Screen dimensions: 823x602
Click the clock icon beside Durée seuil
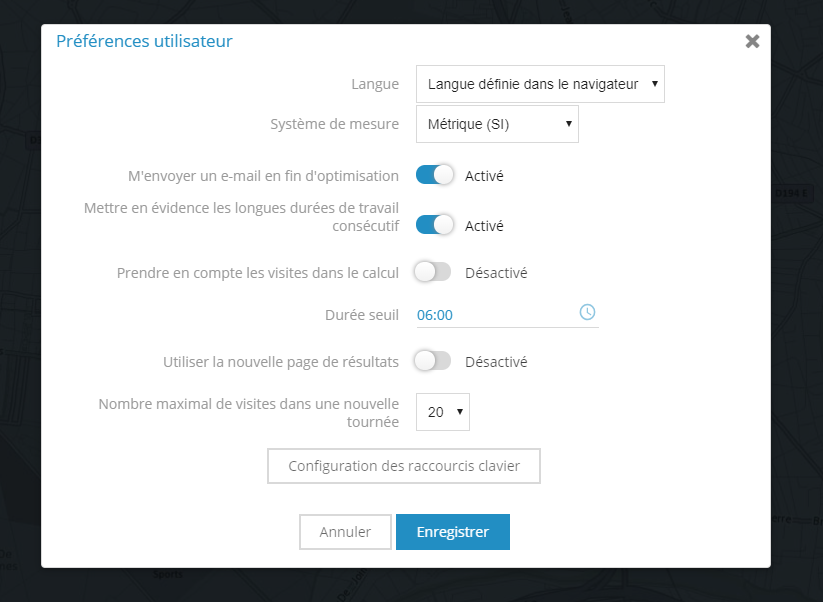[588, 312]
